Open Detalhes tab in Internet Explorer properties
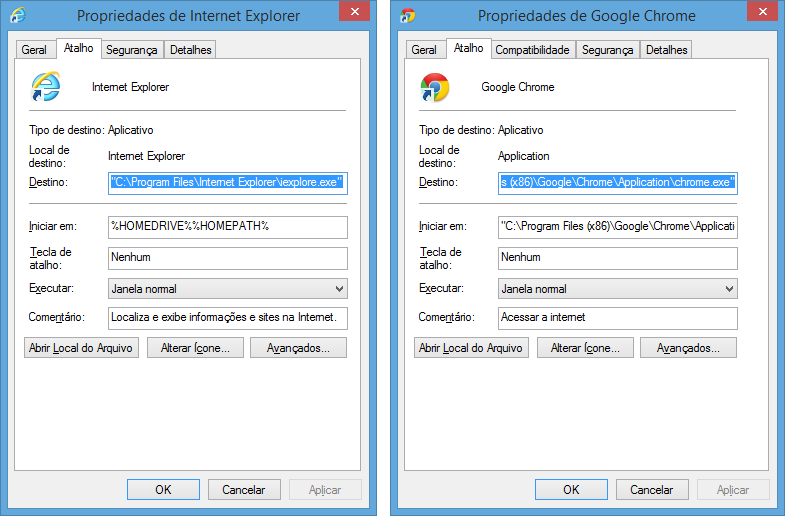The image size is (785, 518). click(190, 50)
